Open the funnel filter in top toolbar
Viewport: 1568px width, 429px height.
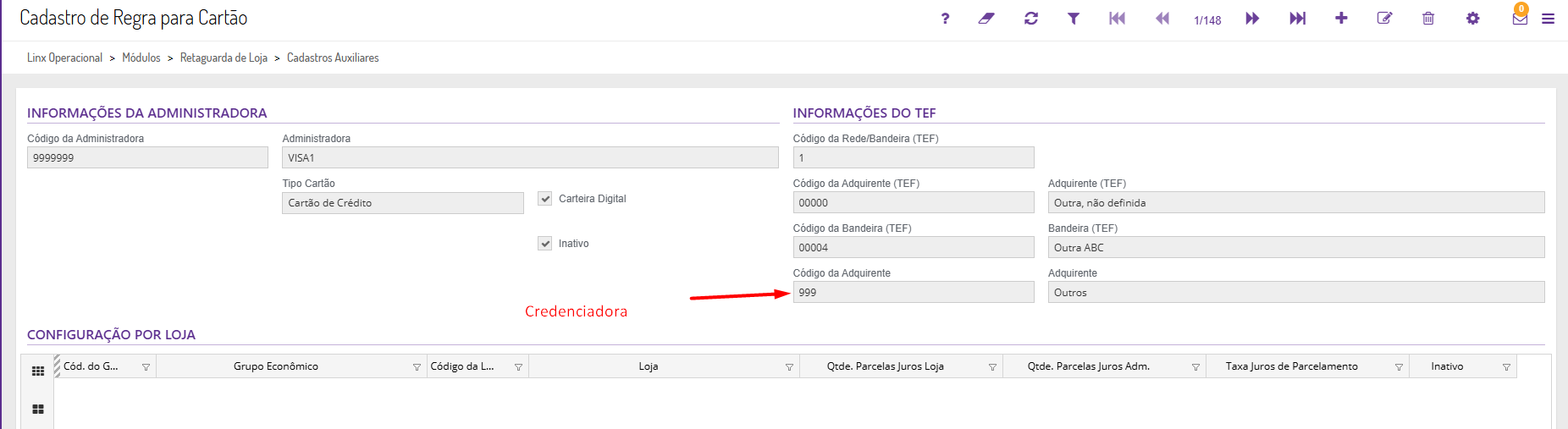[1073, 19]
